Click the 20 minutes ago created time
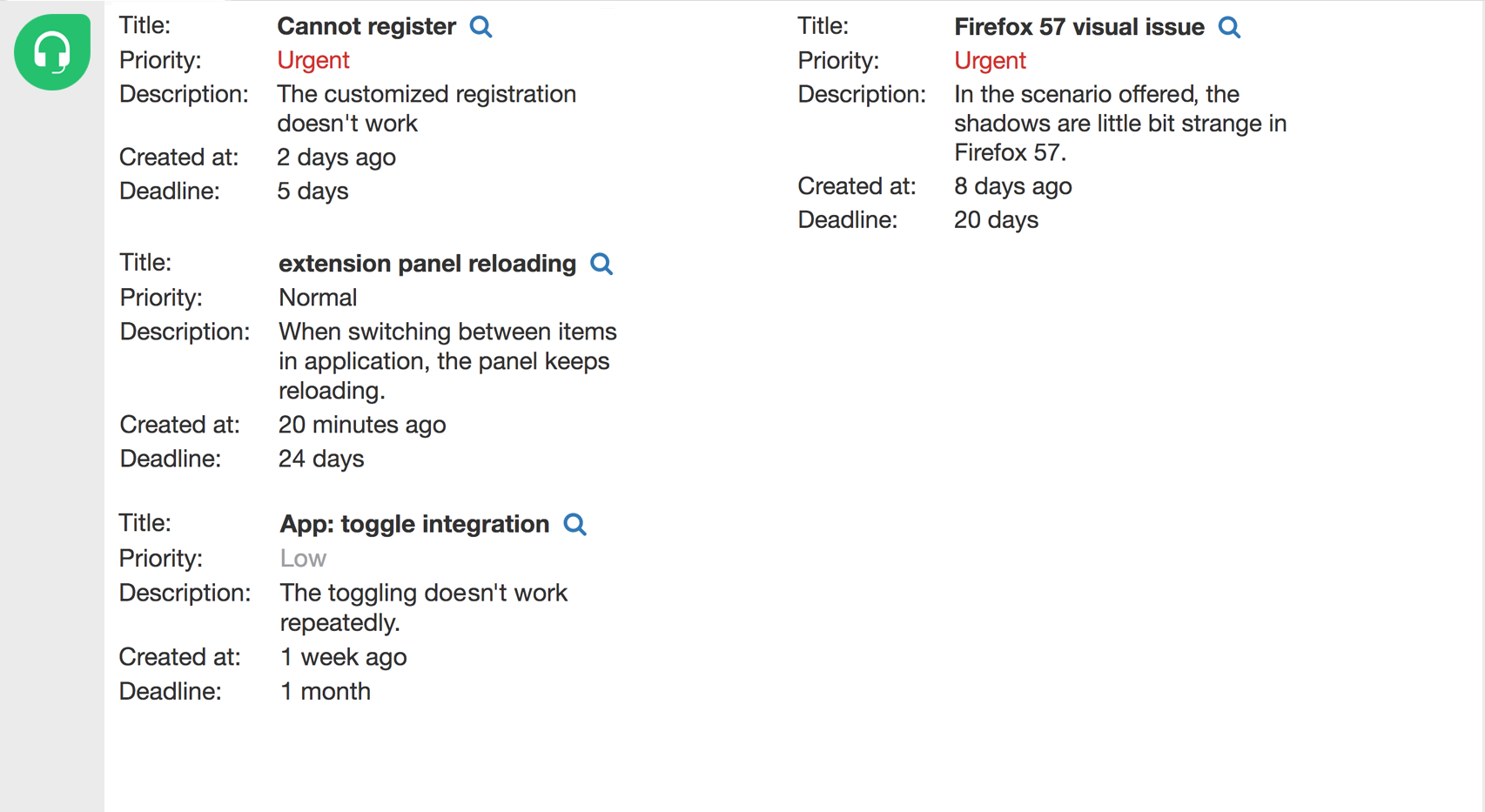This screenshot has height=812, width=1485. point(362,425)
